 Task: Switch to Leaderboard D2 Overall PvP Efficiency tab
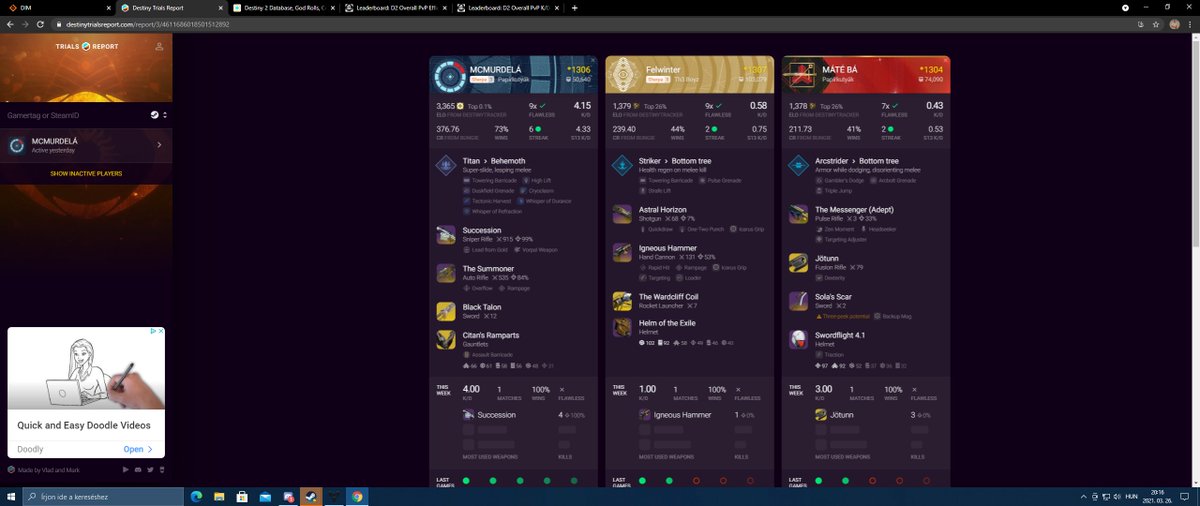click(x=395, y=7)
